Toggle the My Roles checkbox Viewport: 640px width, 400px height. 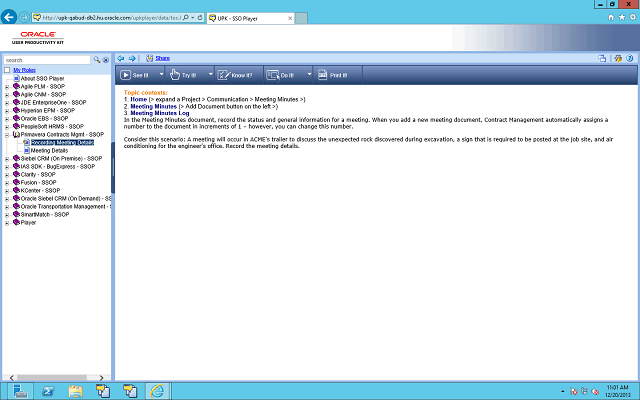(7, 70)
